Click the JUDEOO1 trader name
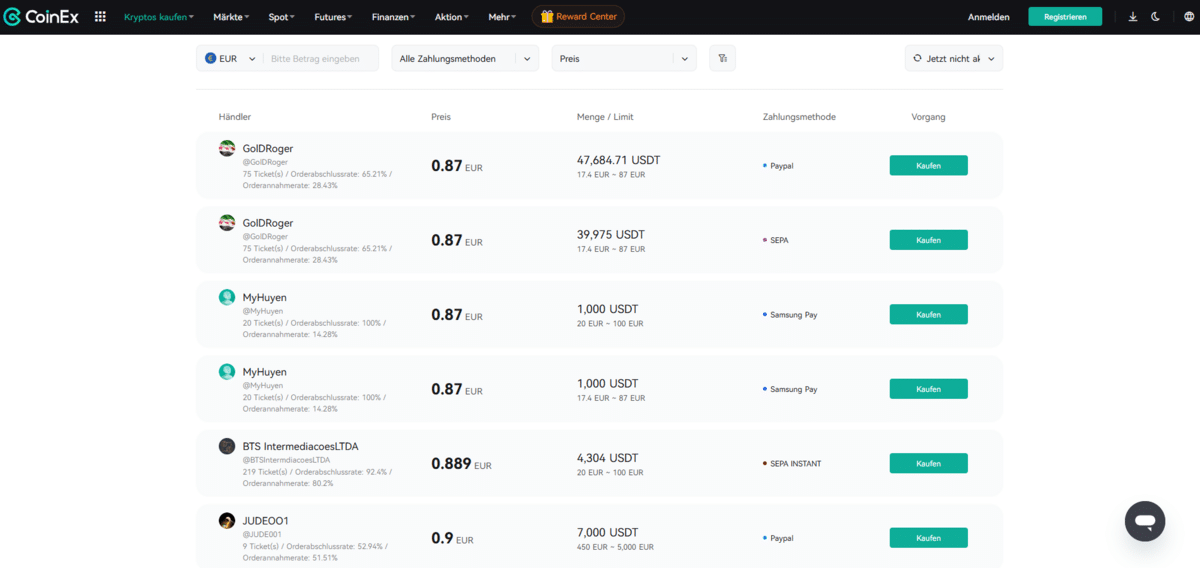The height and width of the screenshot is (568, 1200). [266, 521]
